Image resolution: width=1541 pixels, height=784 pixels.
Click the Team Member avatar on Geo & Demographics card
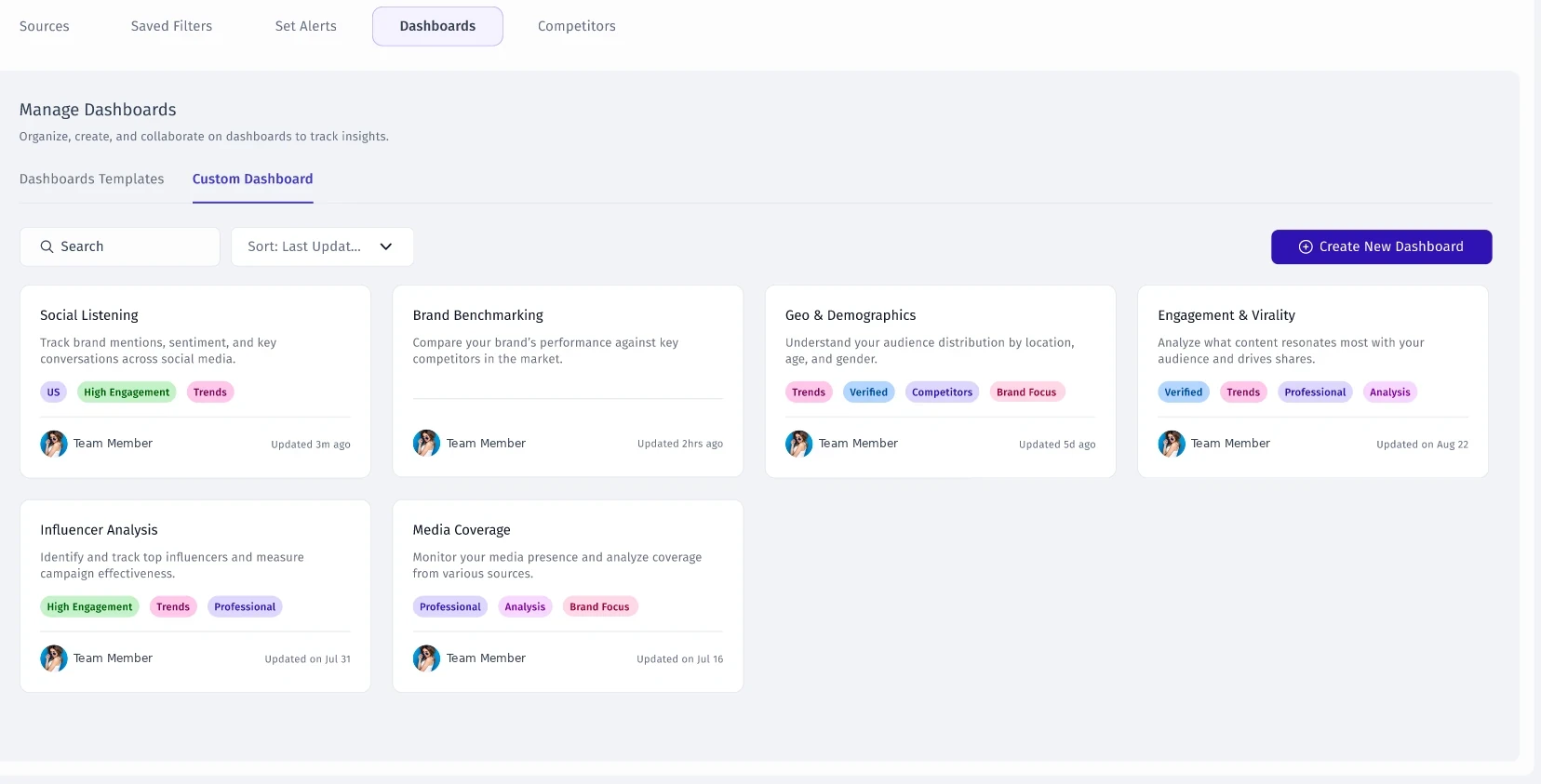pos(798,444)
